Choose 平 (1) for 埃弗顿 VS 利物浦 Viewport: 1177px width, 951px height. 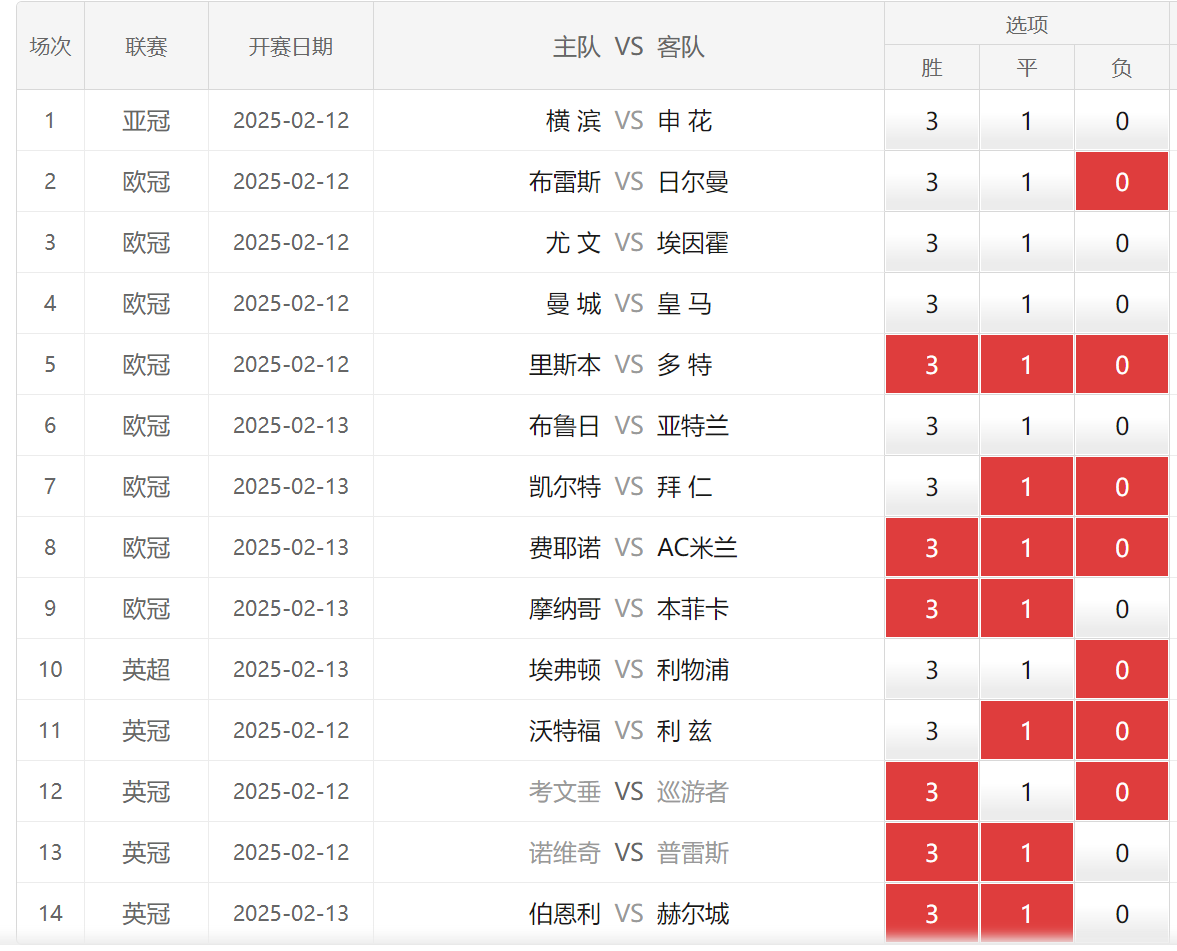(x=1026, y=670)
